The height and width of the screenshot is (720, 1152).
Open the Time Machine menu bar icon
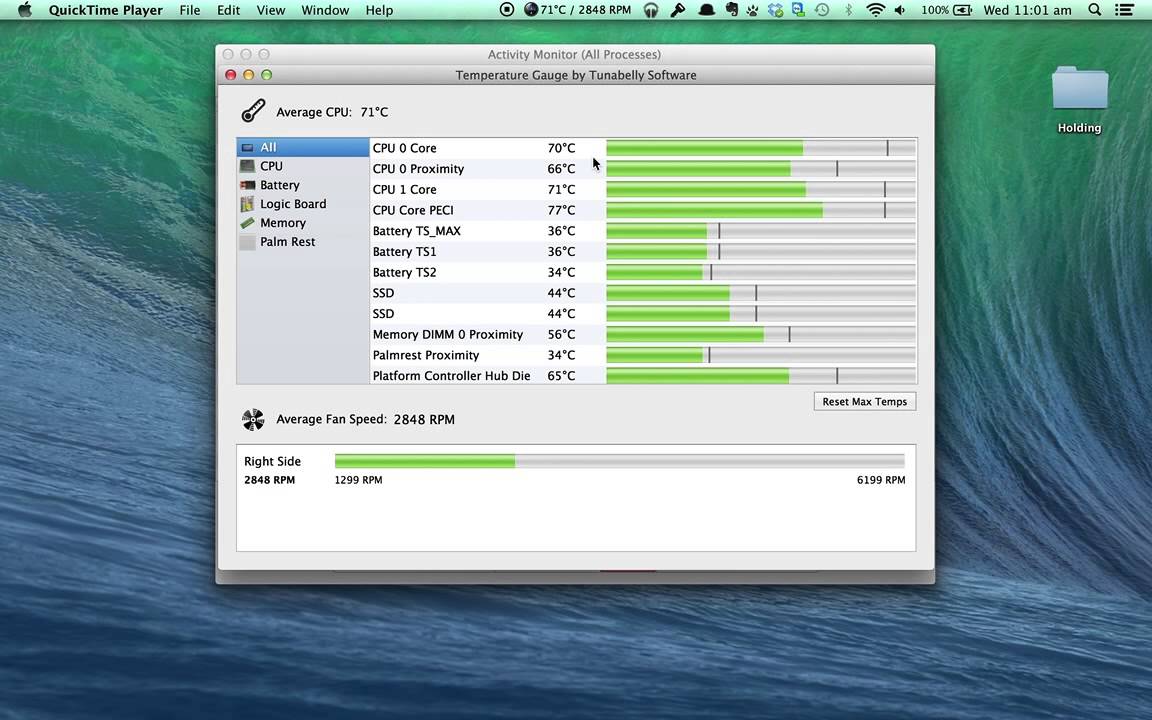point(822,10)
